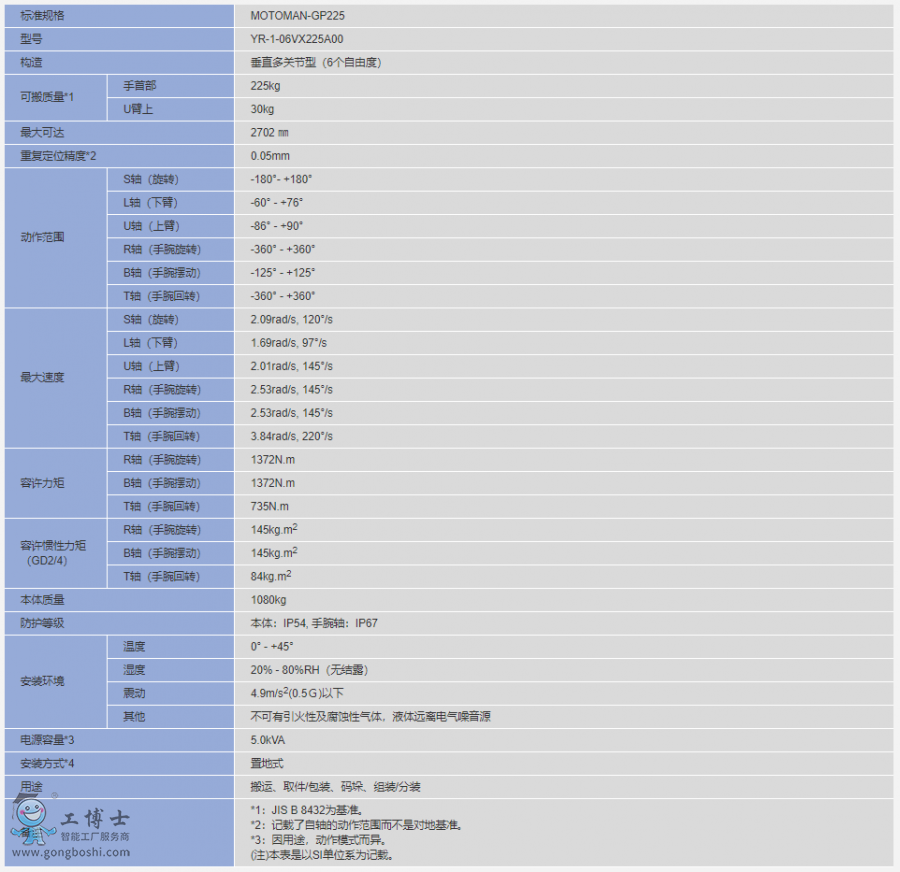Select the '0° - +45°' temperature value
This screenshot has width=900, height=872.
tap(272, 646)
